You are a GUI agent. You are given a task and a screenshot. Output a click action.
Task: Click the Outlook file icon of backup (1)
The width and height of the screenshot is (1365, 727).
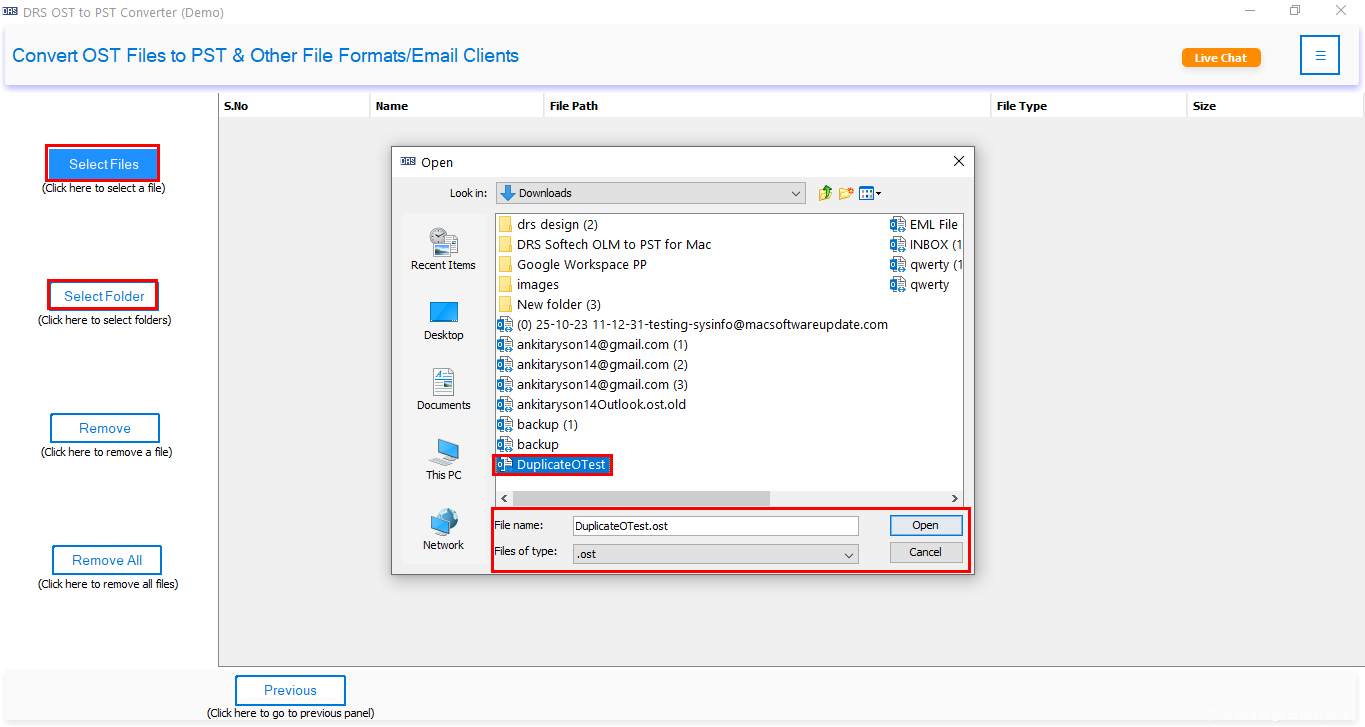[505, 425]
